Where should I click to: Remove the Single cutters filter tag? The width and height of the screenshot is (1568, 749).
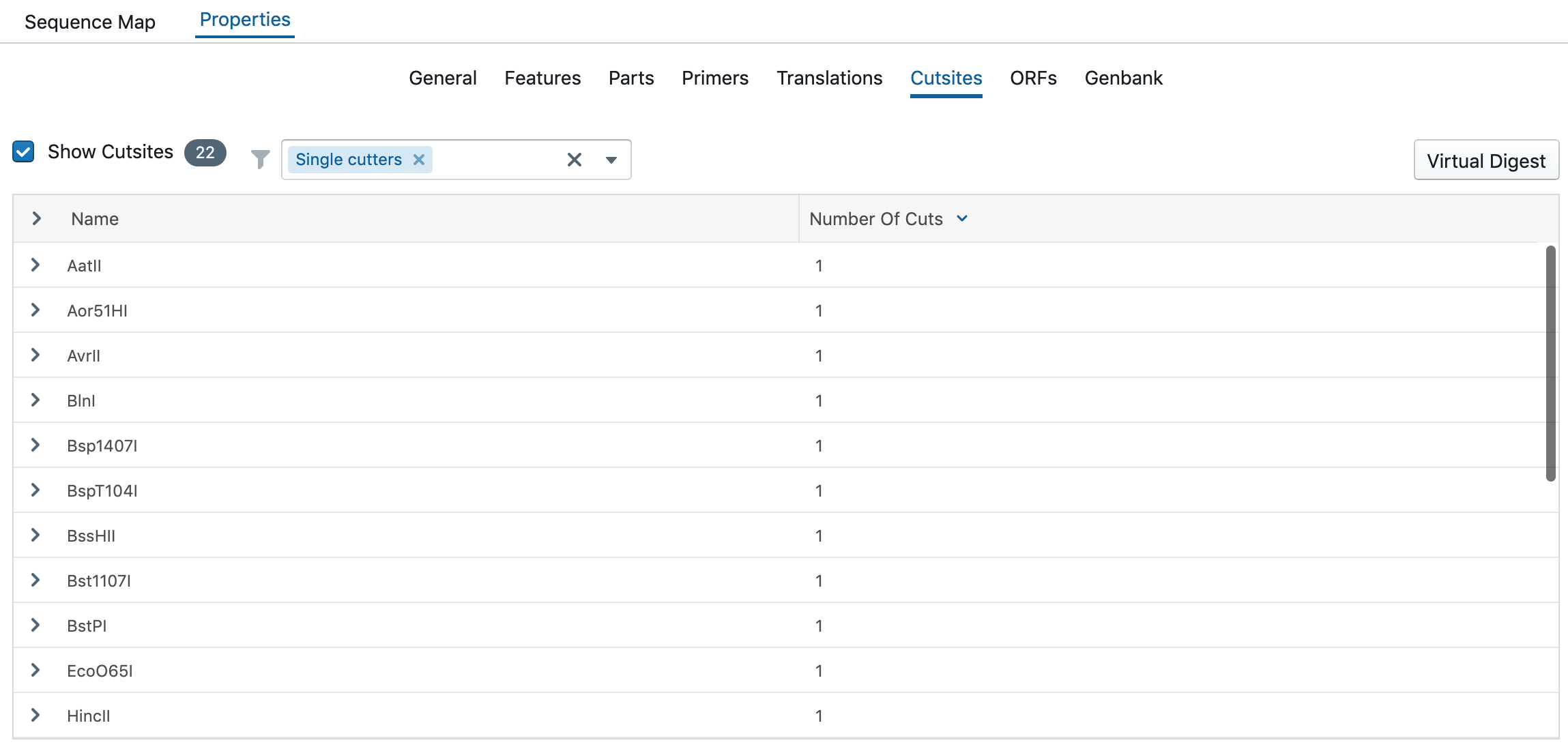pyautogui.click(x=419, y=160)
